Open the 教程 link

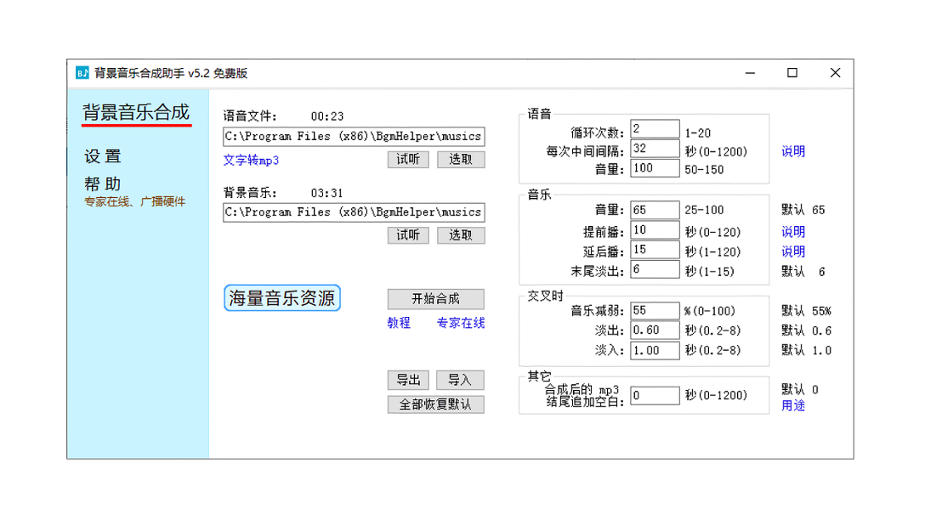[x=399, y=323]
